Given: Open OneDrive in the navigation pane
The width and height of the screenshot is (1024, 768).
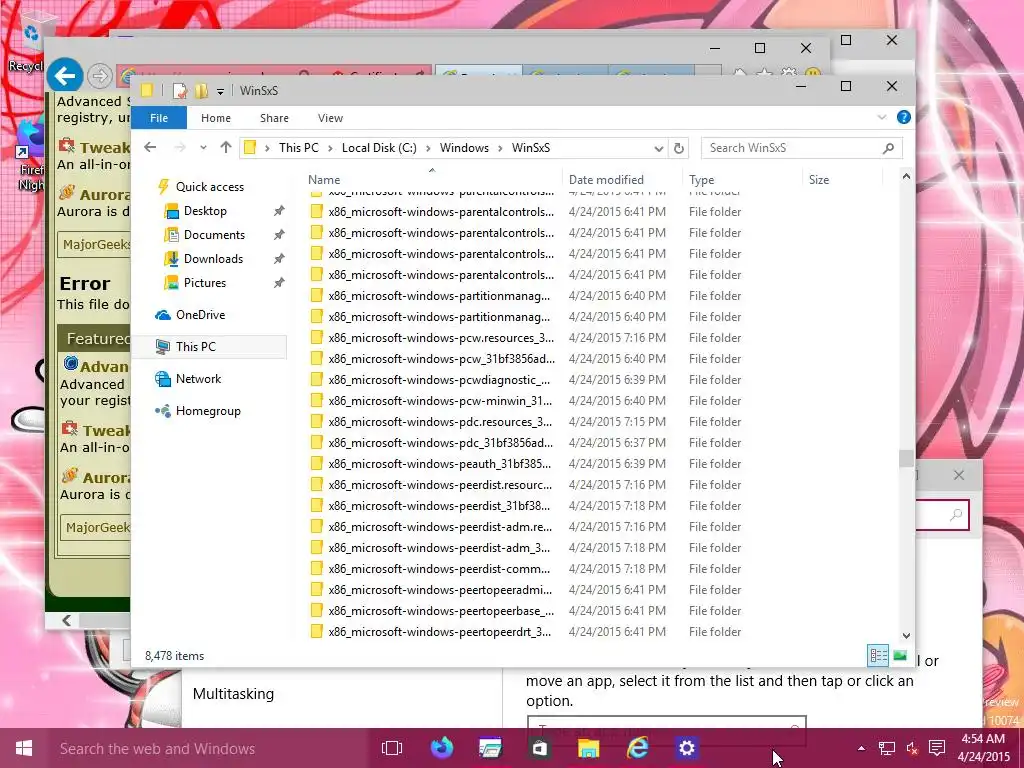Looking at the screenshot, I should coord(200,315).
